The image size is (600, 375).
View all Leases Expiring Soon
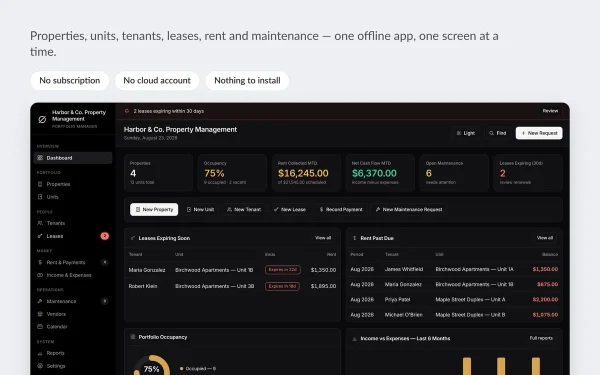[x=323, y=238]
